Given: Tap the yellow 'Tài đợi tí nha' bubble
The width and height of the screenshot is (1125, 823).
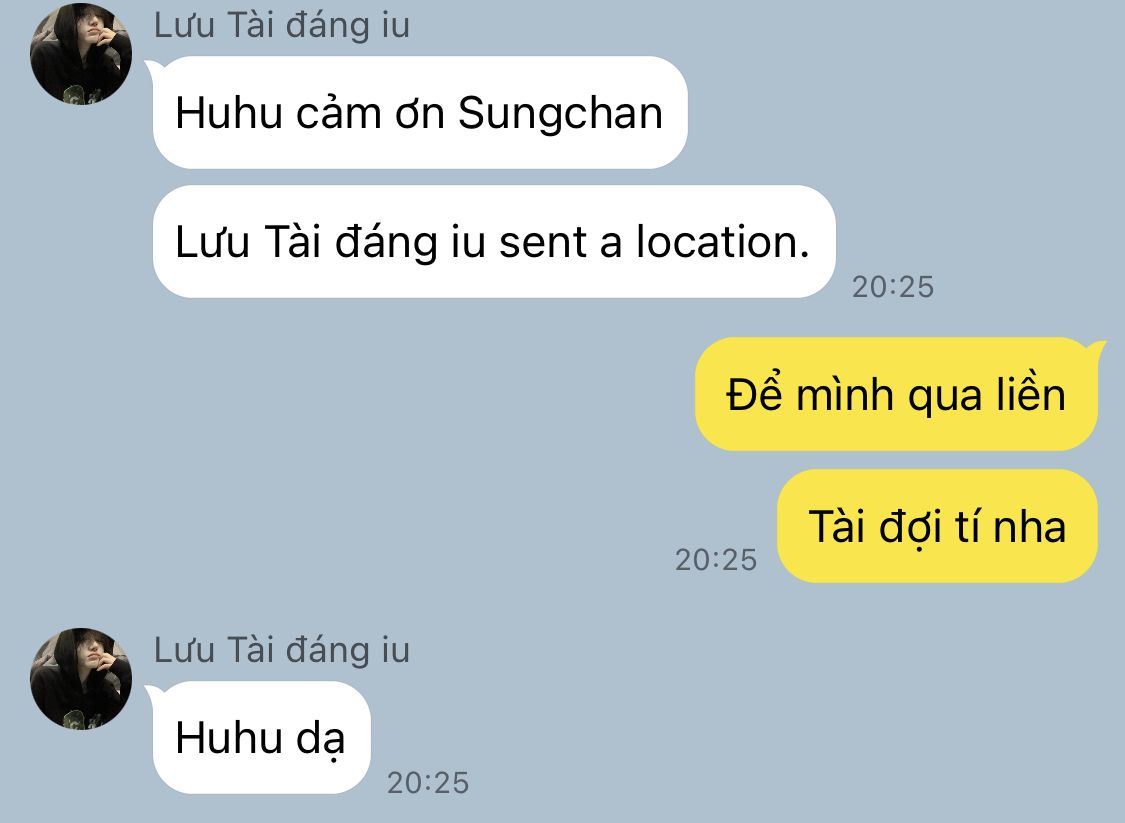Looking at the screenshot, I should [937, 526].
